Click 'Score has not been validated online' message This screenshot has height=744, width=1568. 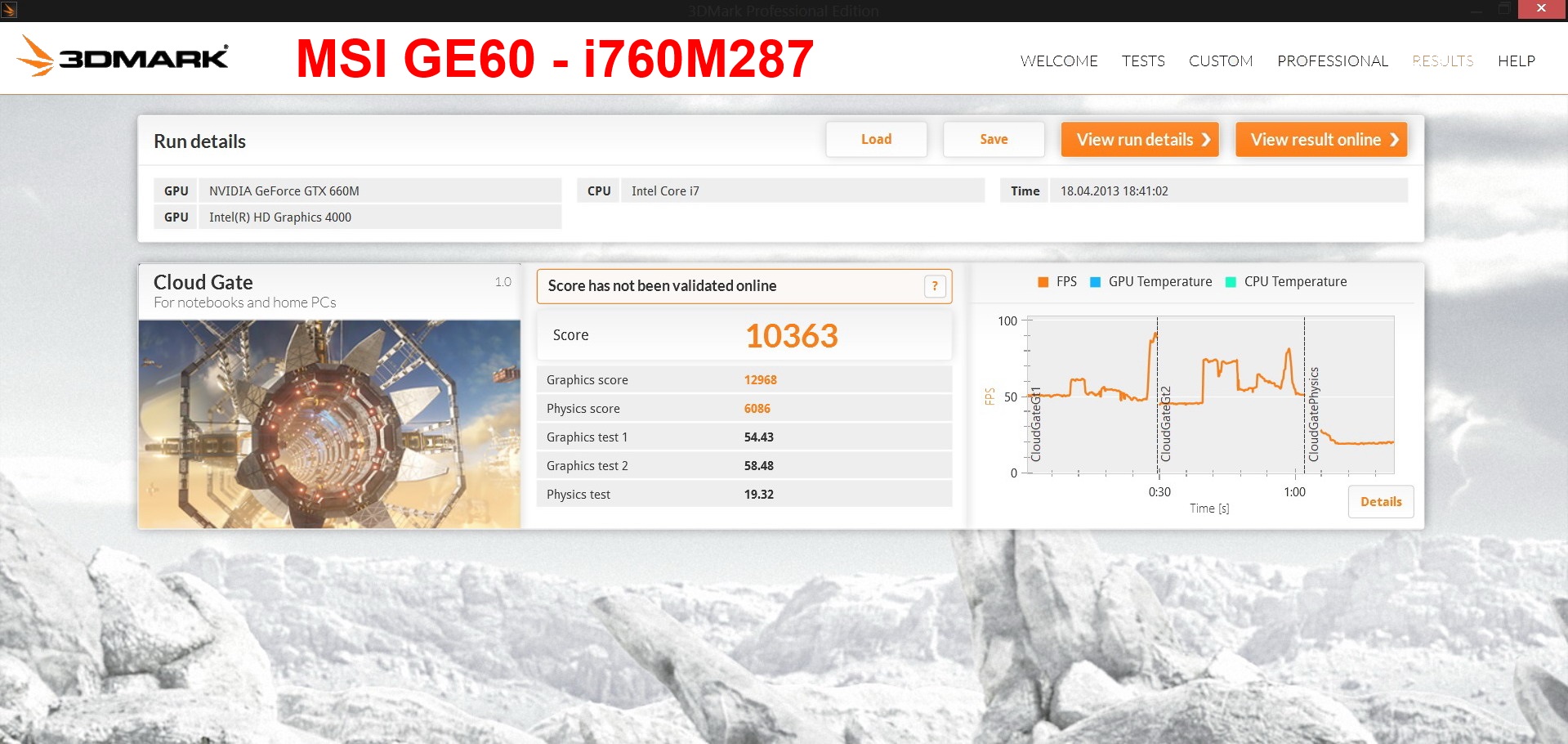(x=662, y=286)
